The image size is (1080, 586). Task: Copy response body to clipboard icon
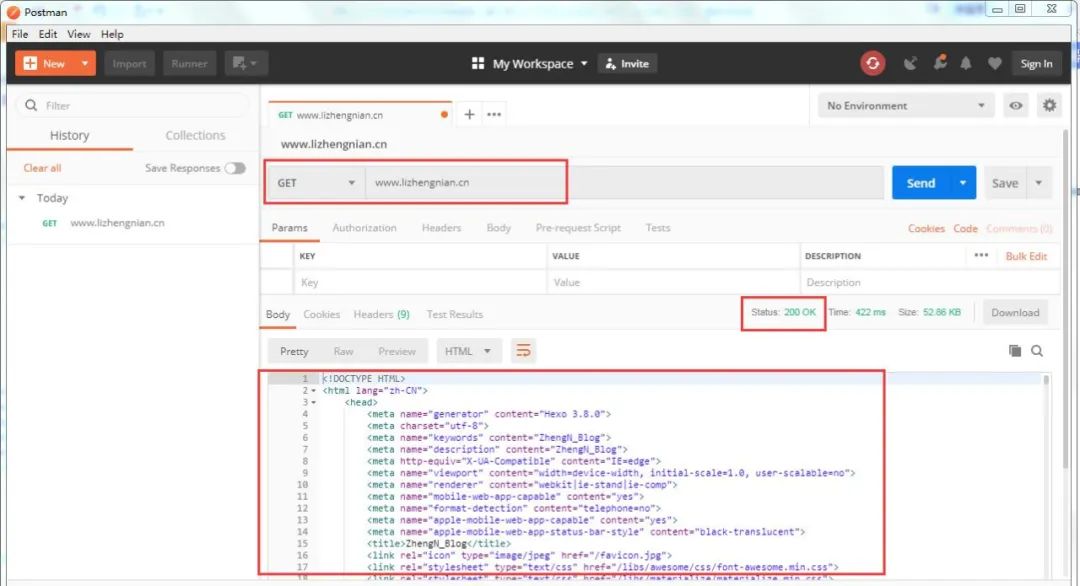pyautogui.click(x=1015, y=351)
